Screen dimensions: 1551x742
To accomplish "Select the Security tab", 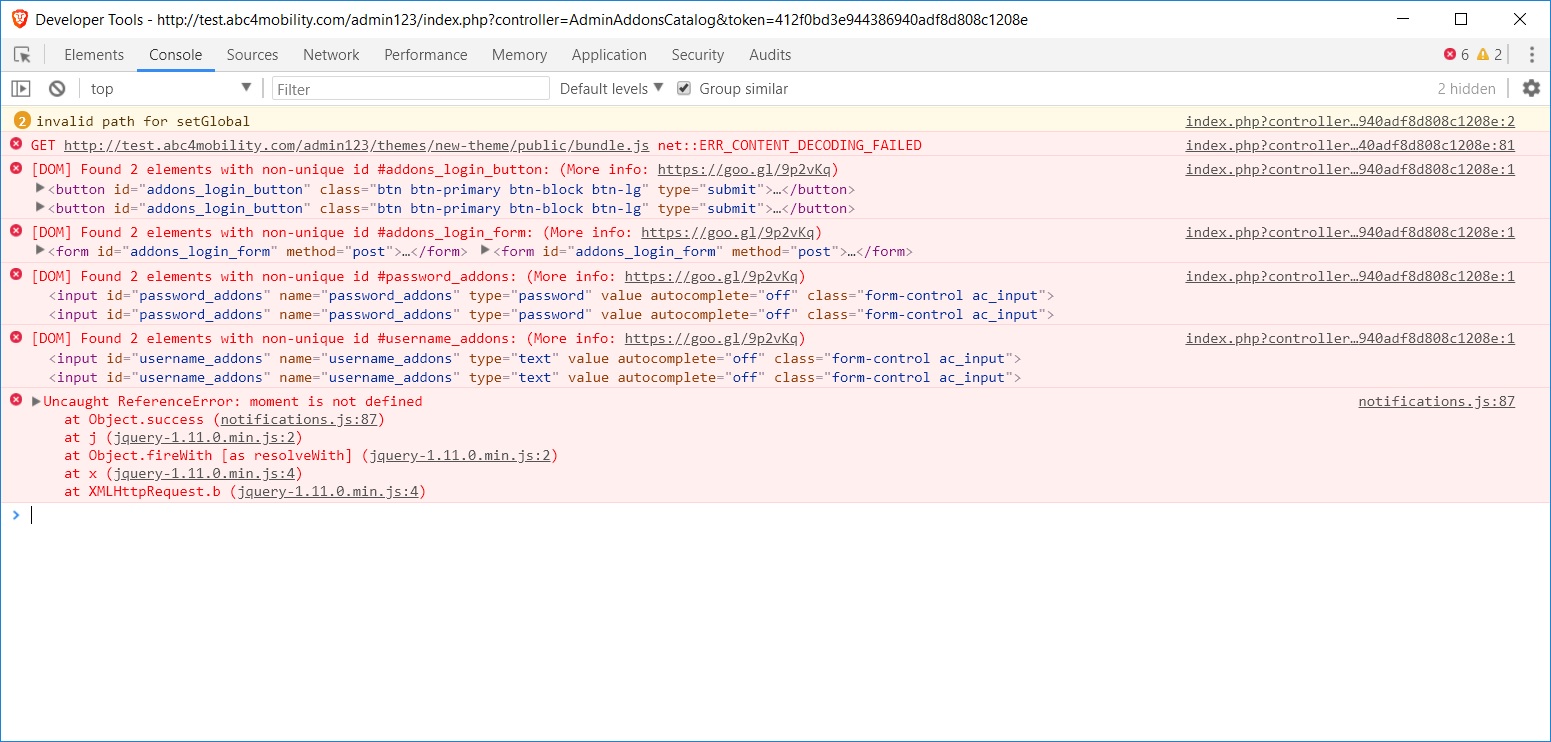I will pos(698,55).
